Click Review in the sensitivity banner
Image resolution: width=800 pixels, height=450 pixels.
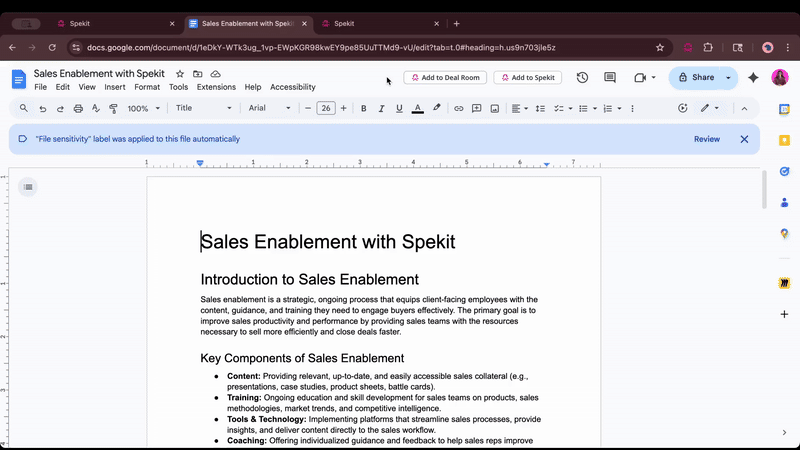(x=707, y=139)
